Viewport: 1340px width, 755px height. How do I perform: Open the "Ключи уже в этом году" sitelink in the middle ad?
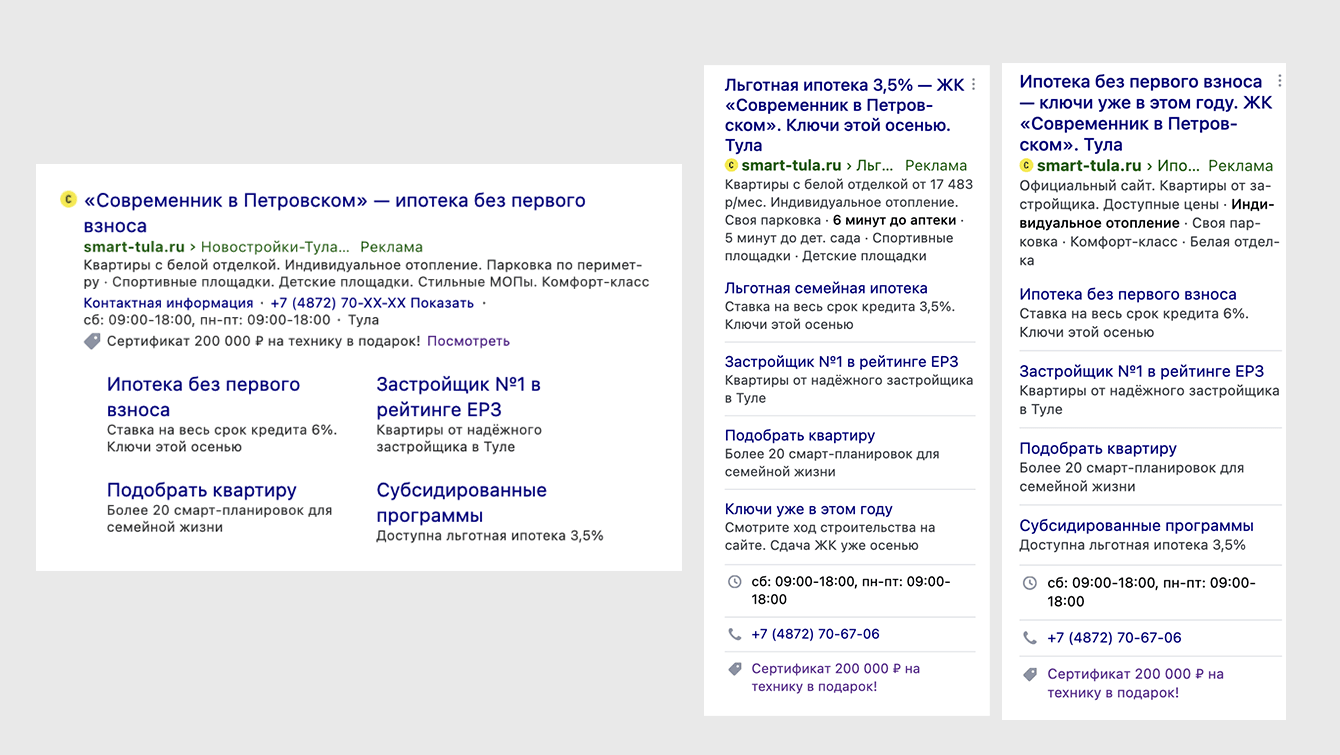[808, 509]
